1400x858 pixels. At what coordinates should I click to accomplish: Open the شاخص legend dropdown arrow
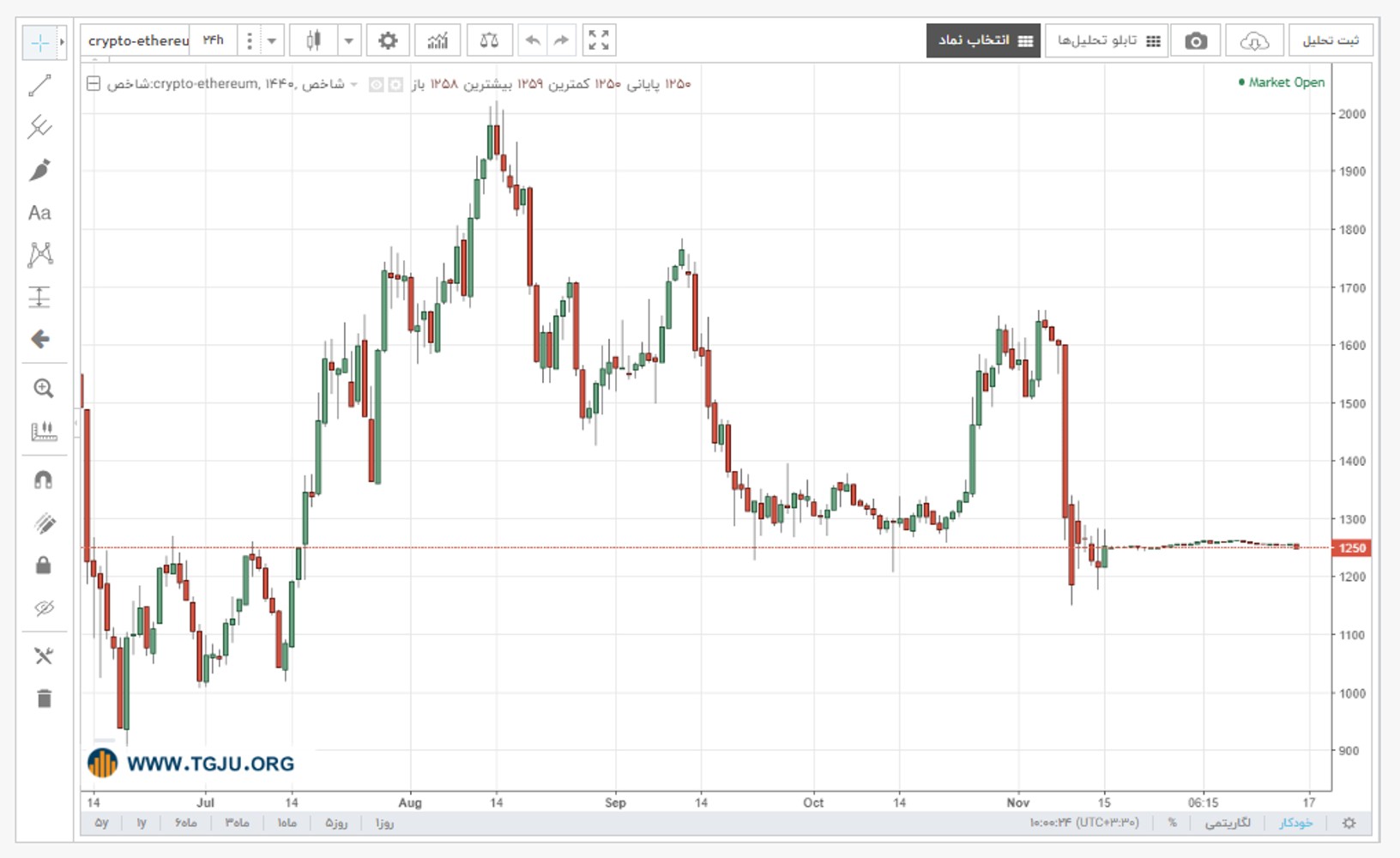(x=353, y=84)
